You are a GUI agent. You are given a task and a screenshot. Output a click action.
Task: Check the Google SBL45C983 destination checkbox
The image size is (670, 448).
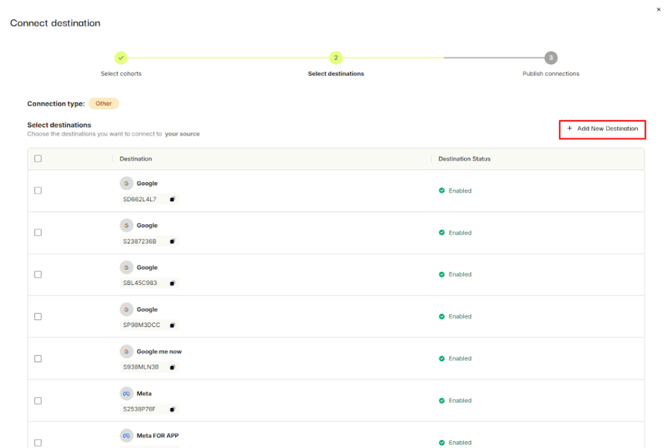(38, 274)
